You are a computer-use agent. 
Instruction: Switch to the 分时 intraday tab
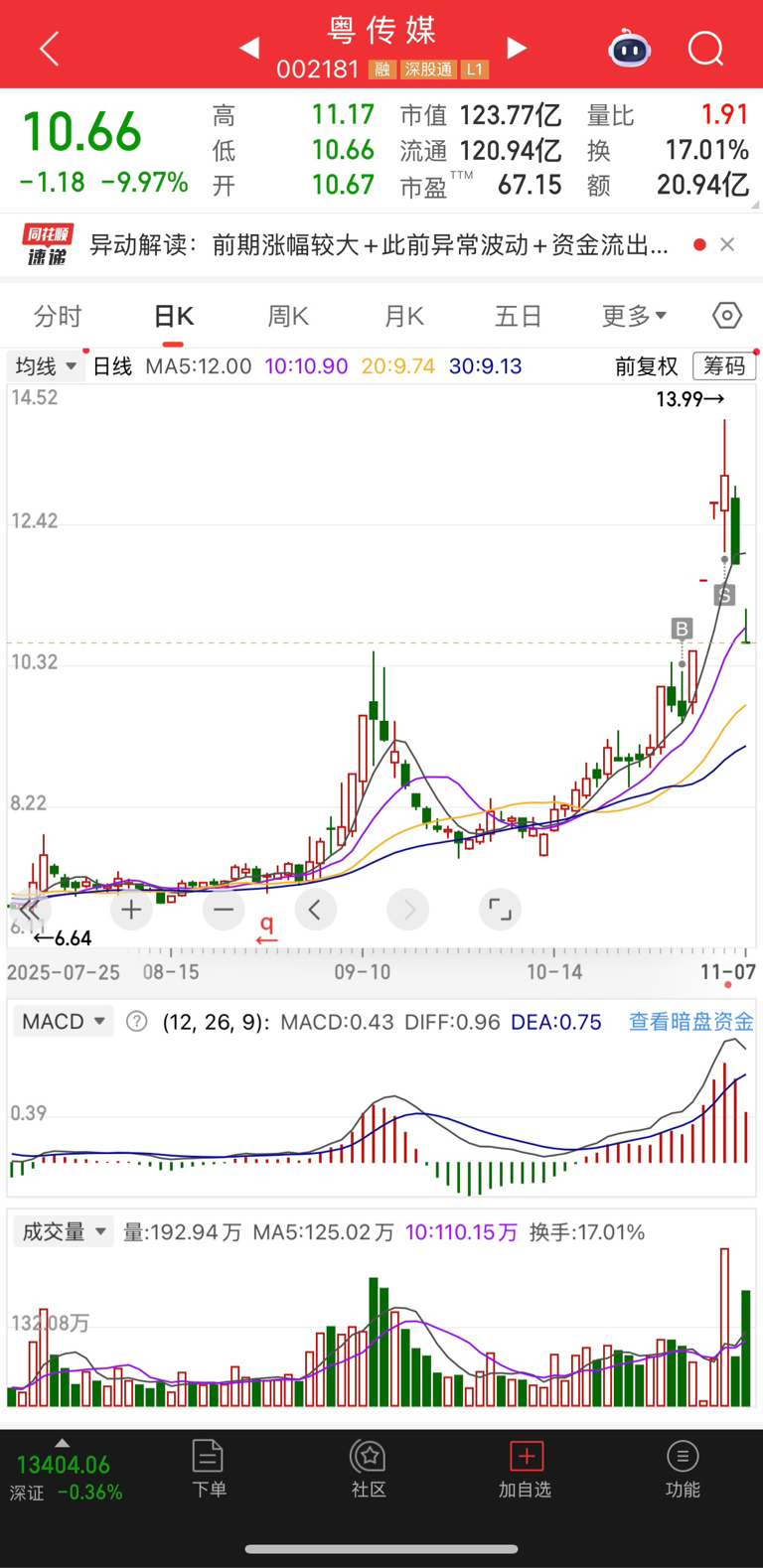[58, 317]
